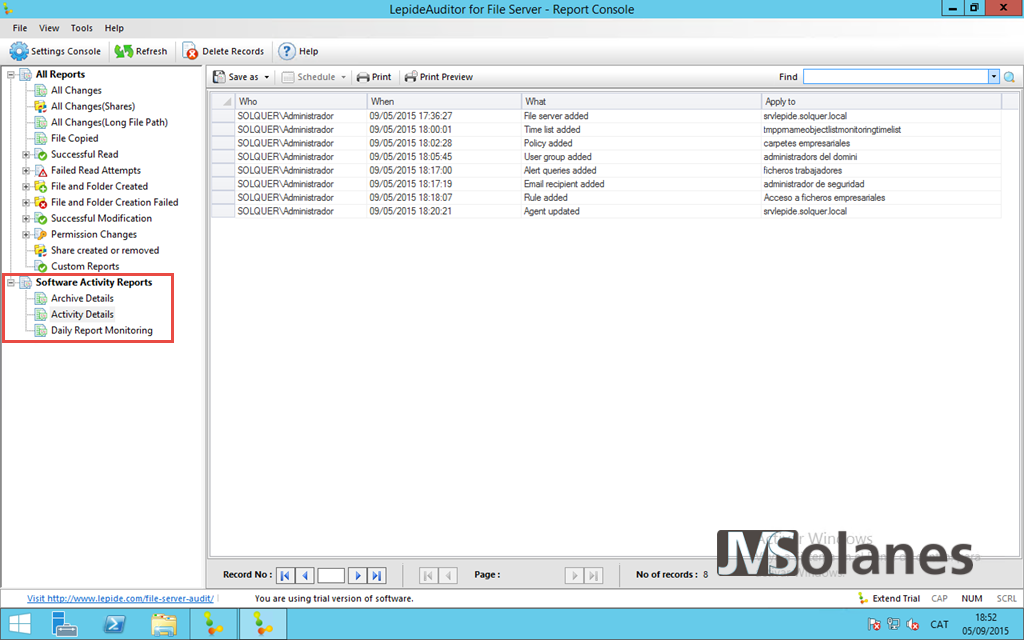Click the Permission Changes key icon

(x=40, y=234)
